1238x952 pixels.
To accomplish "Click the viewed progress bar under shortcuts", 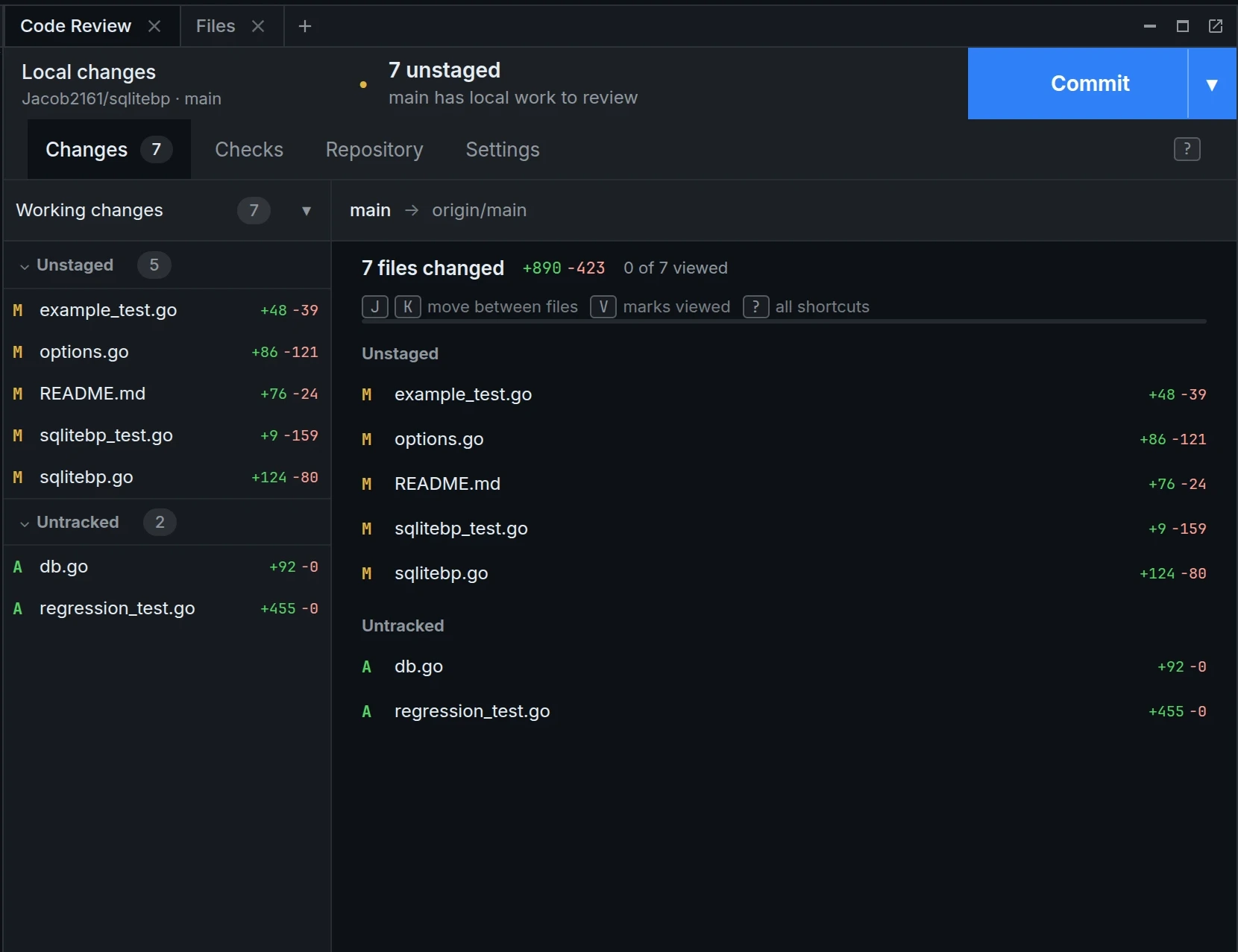I will coord(784,321).
